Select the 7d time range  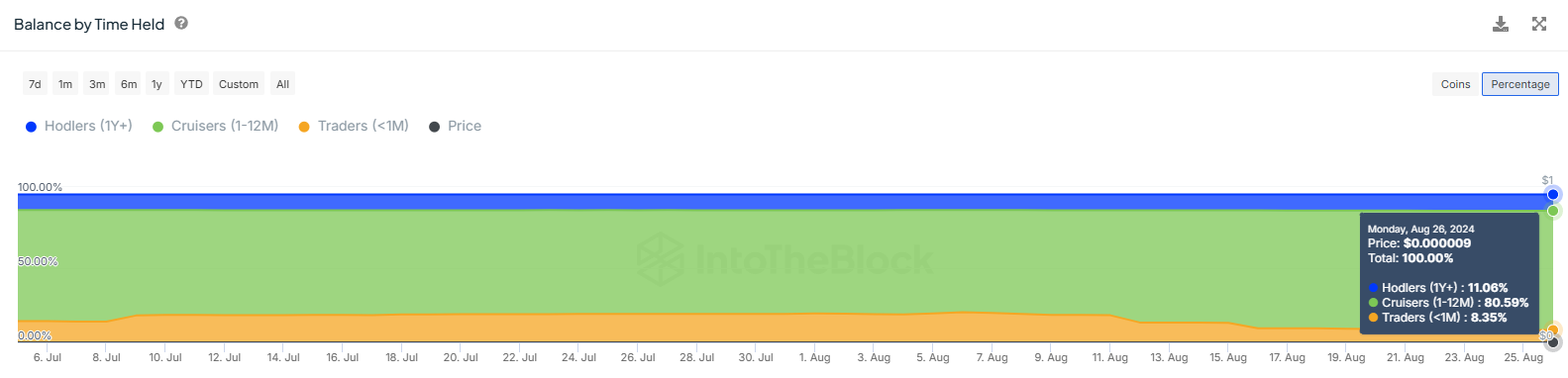click(x=35, y=84)
